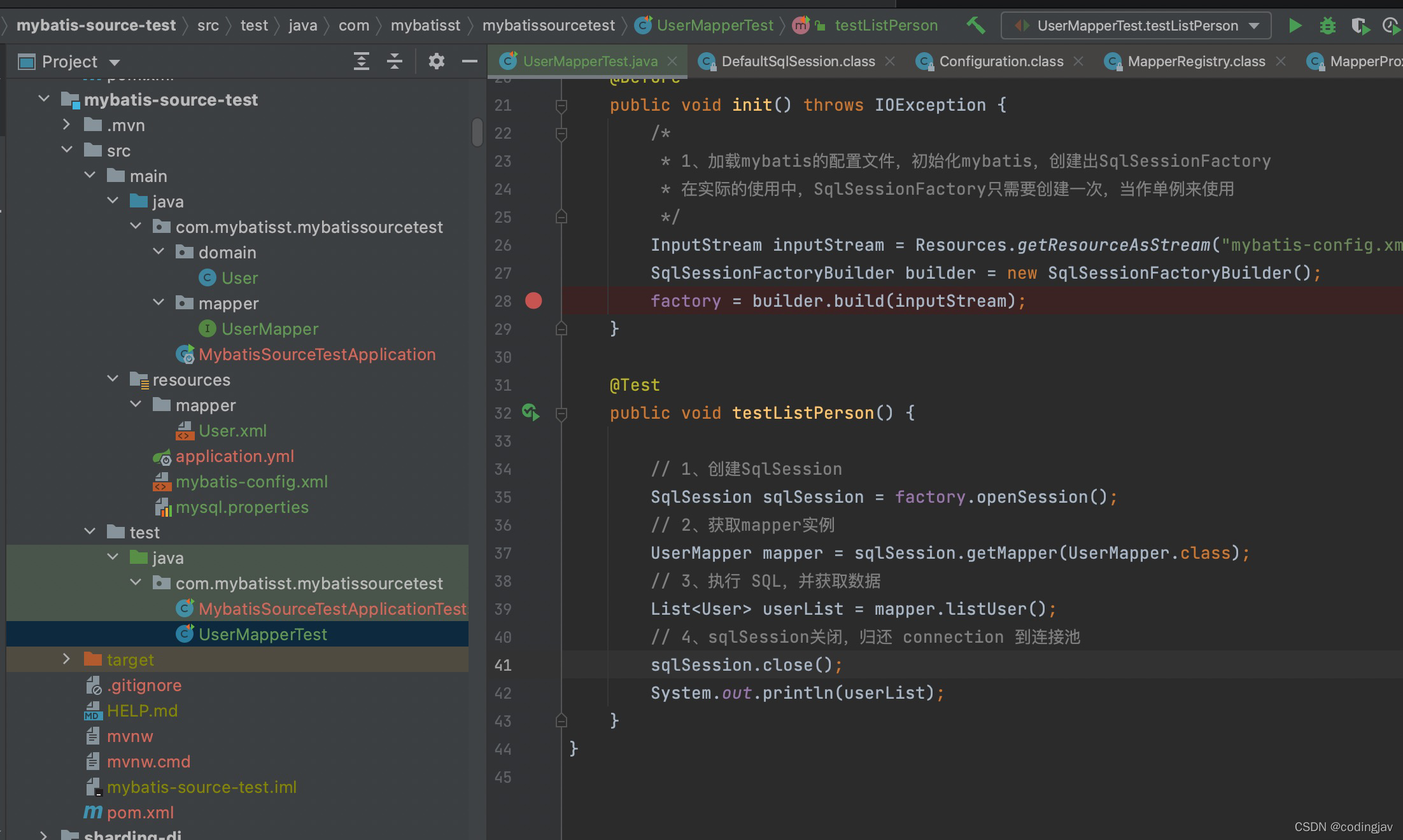
Task: Collapse the domain package
Action: 159,252
